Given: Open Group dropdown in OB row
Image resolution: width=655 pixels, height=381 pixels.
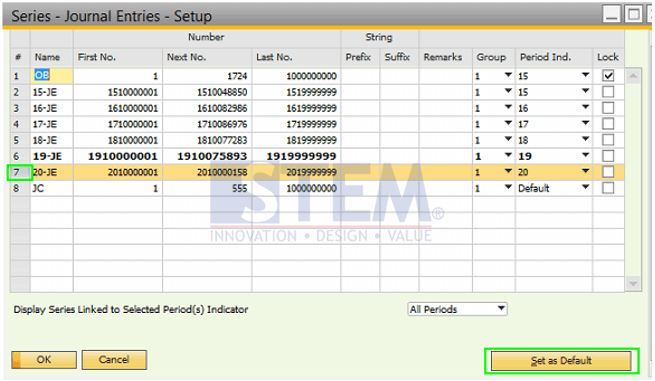Looking at the screenshot, I should 508,75.
